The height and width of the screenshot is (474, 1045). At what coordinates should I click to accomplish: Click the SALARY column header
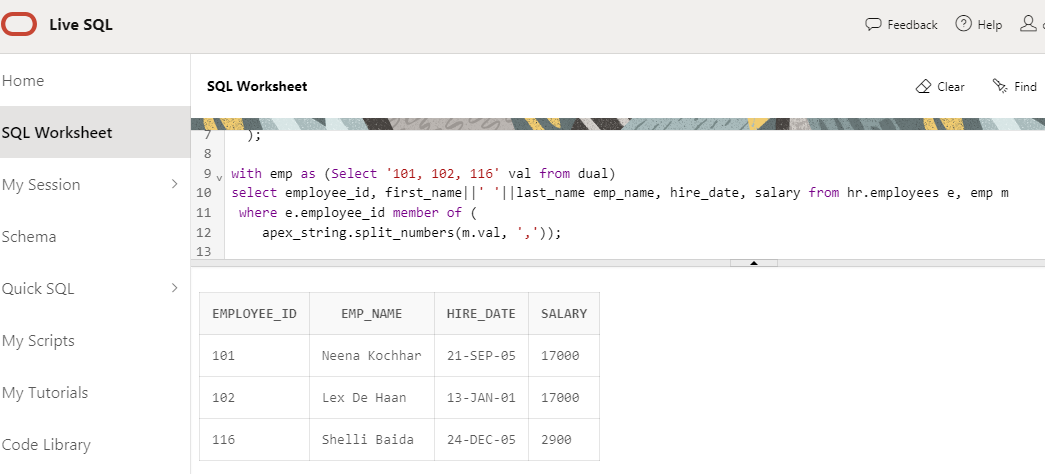[x=564, y=314]
